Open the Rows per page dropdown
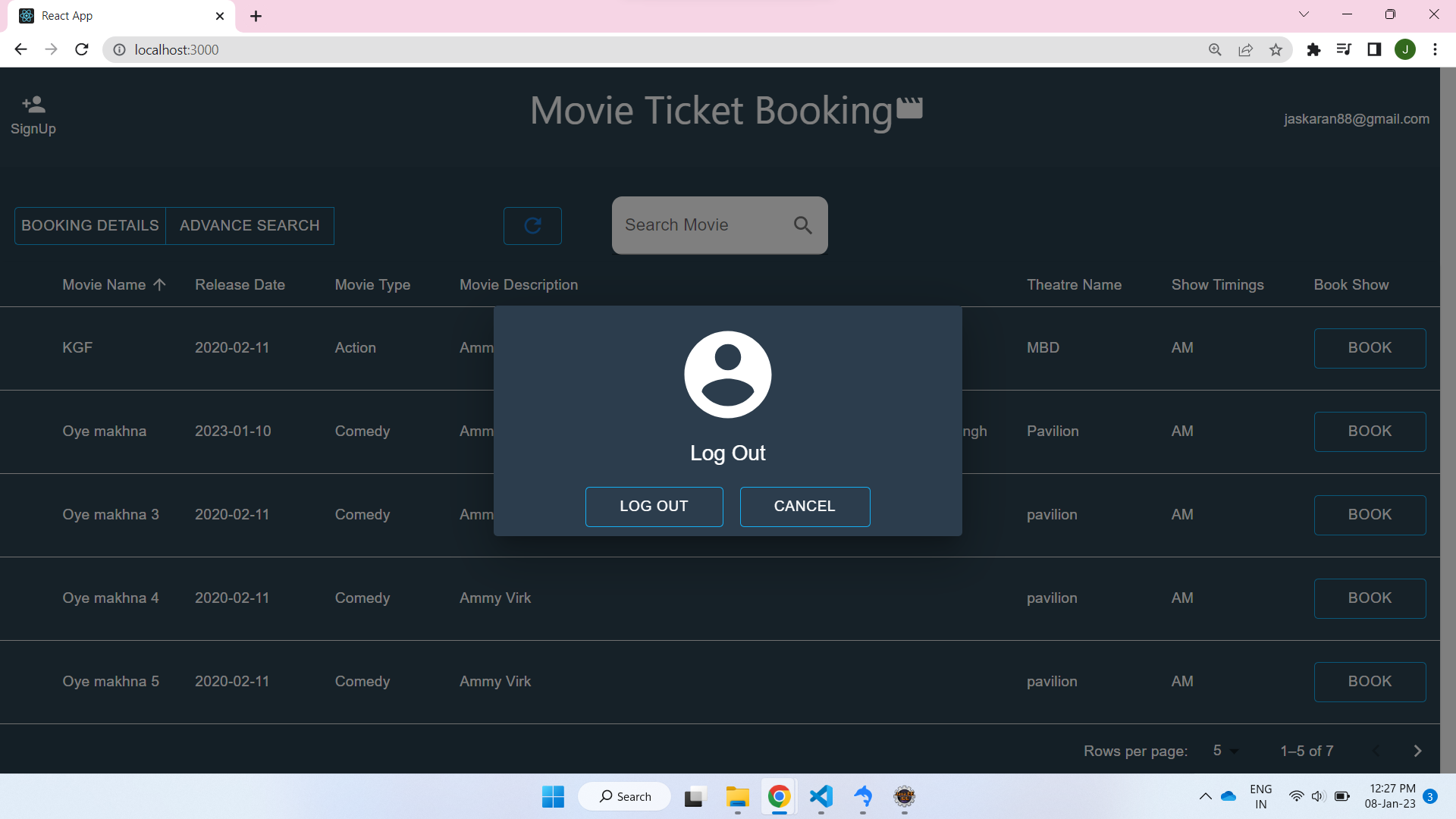1456x819 pixels. click(1223, 751)
